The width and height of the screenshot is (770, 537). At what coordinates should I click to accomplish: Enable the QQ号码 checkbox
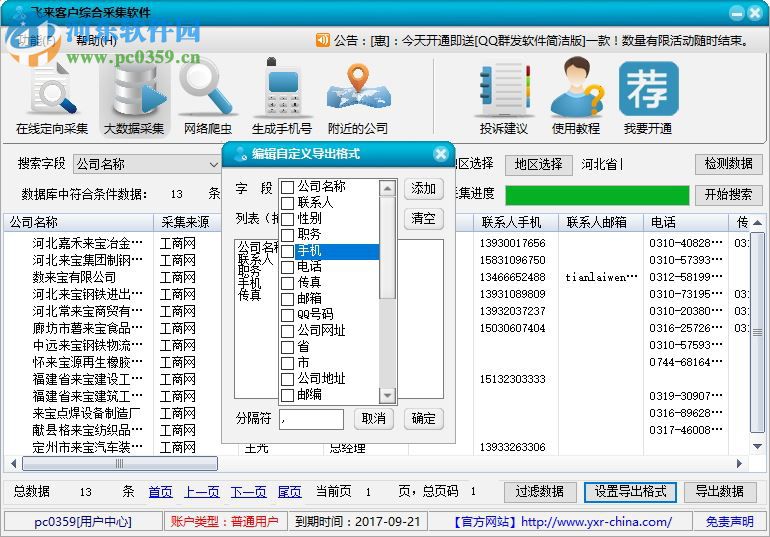pos(288,314)
